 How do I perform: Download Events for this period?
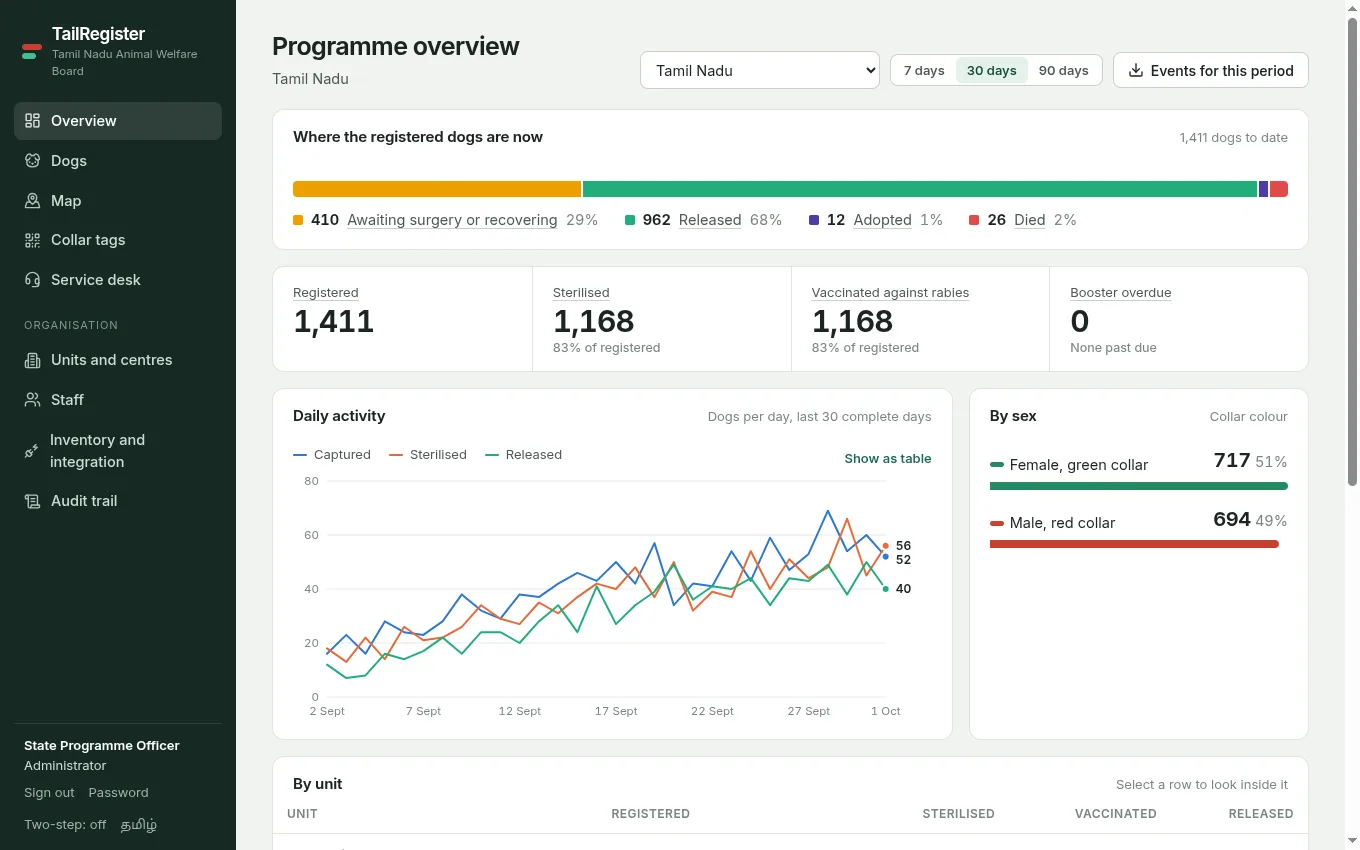[1211, 70]
